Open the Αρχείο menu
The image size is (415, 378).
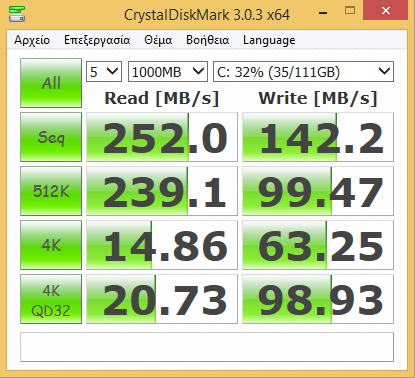tap(32, 40)
